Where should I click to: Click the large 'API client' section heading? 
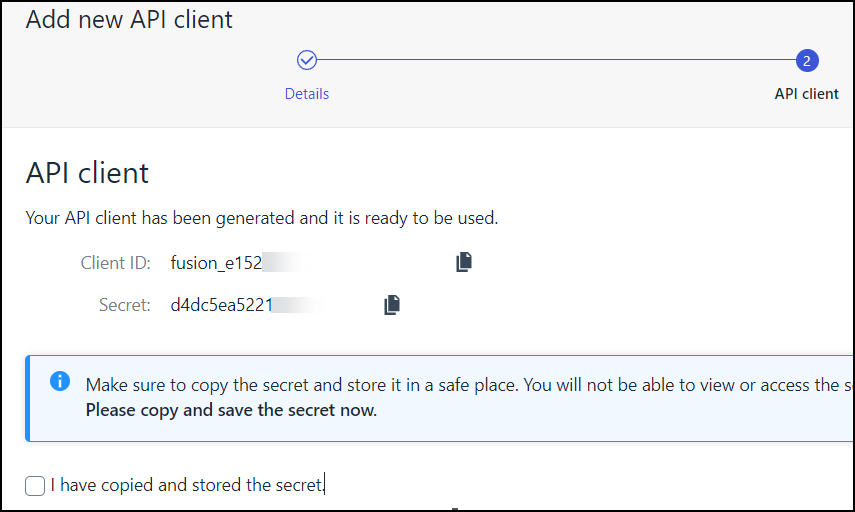tap(87, 173)
